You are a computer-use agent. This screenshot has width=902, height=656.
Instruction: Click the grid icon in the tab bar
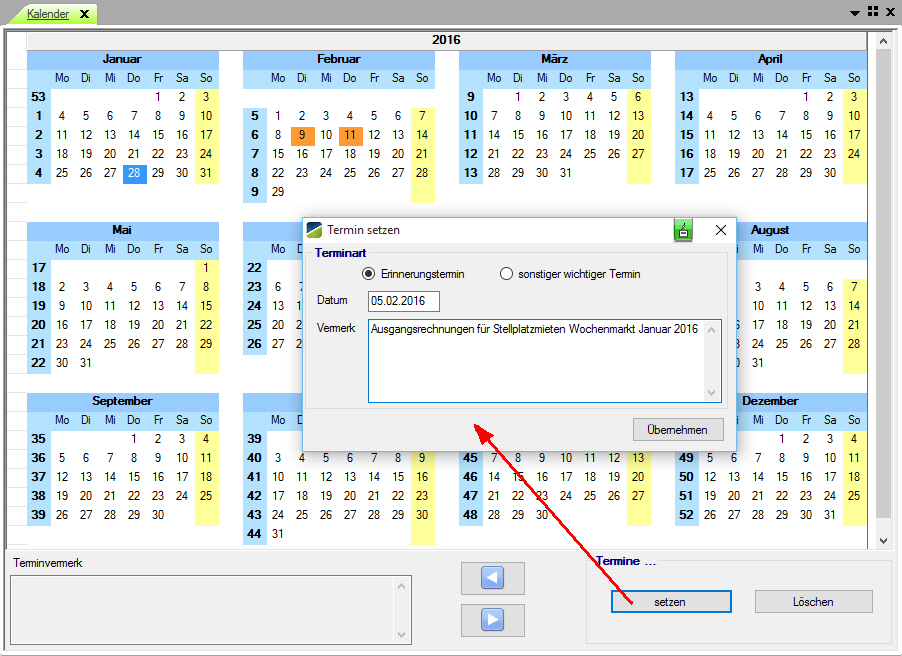(x=872, y=12)
